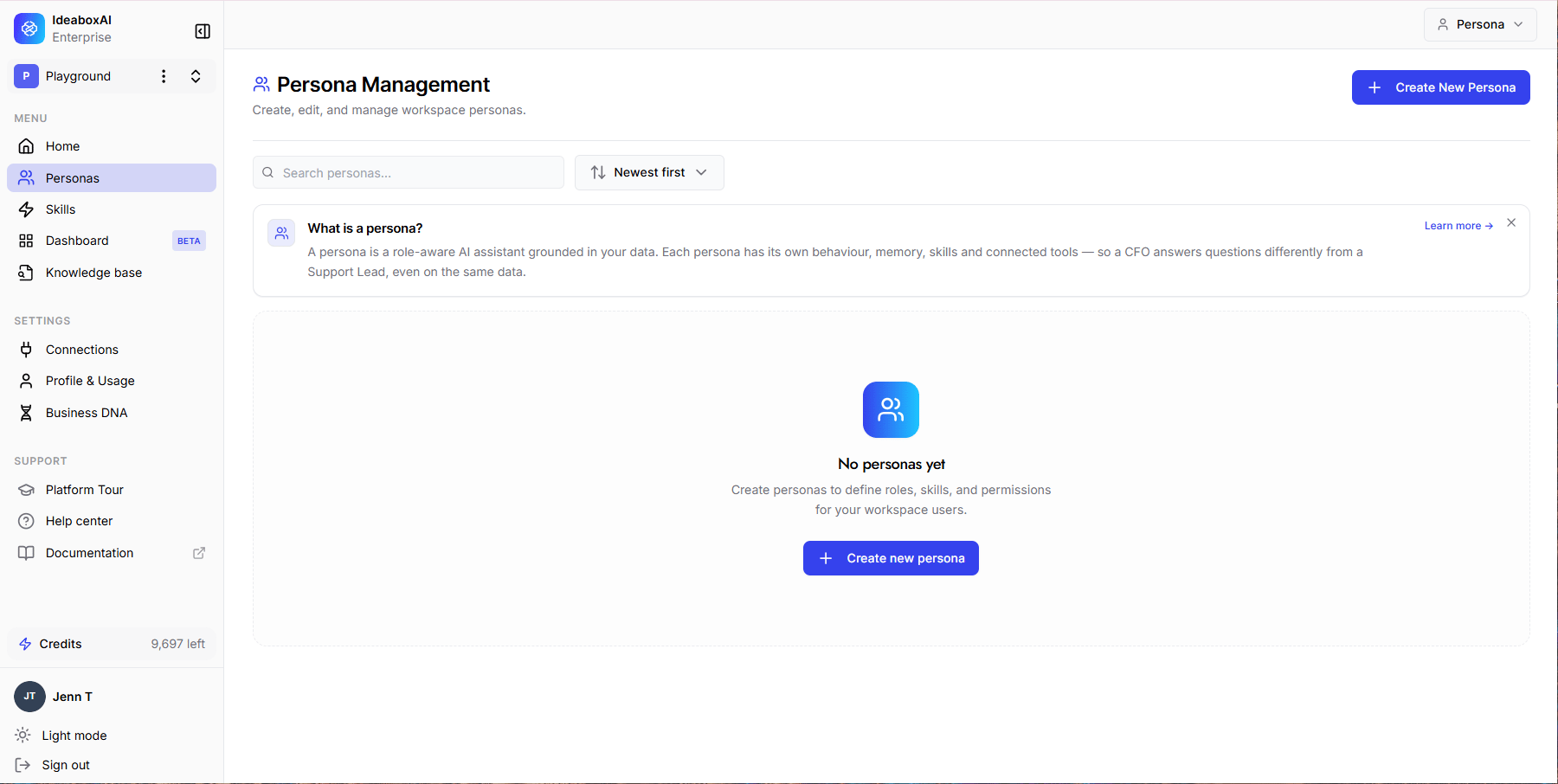Collapse the sidebar panel icon
1558x784 pixels.
(203, 31)
